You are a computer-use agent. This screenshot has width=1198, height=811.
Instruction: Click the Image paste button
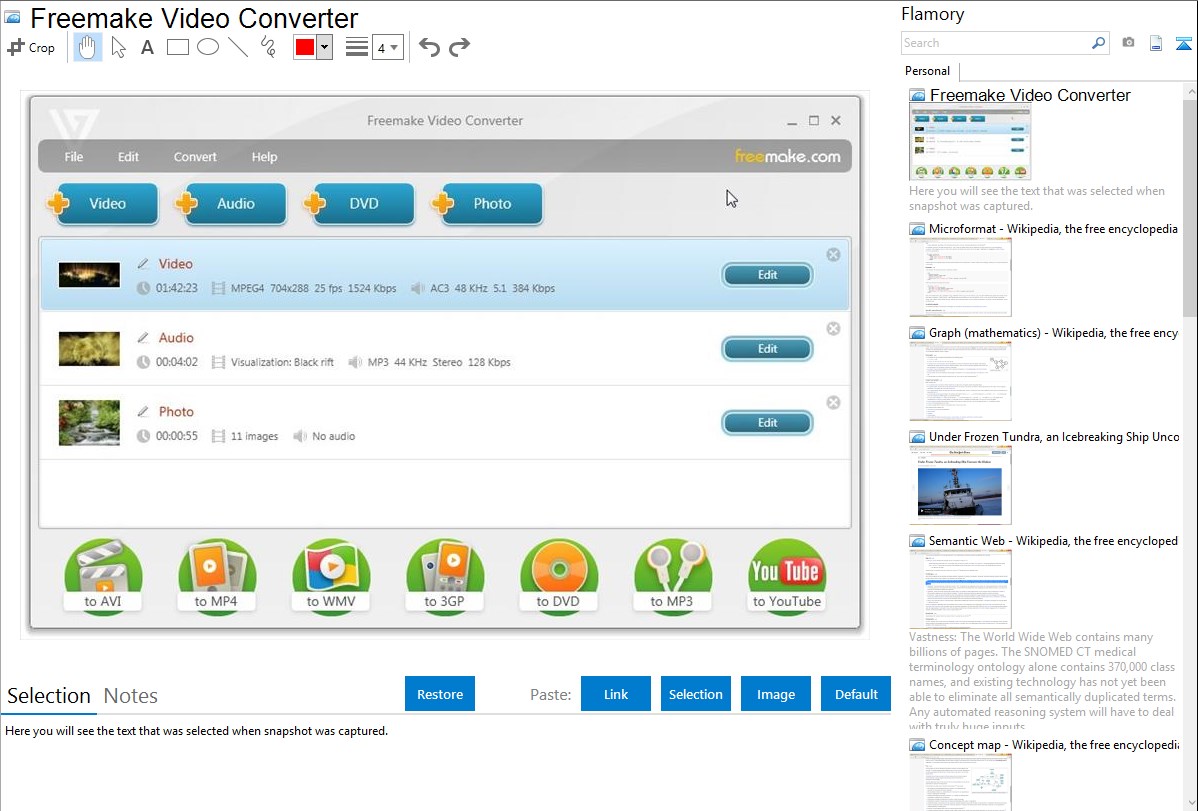coord(776,694)
